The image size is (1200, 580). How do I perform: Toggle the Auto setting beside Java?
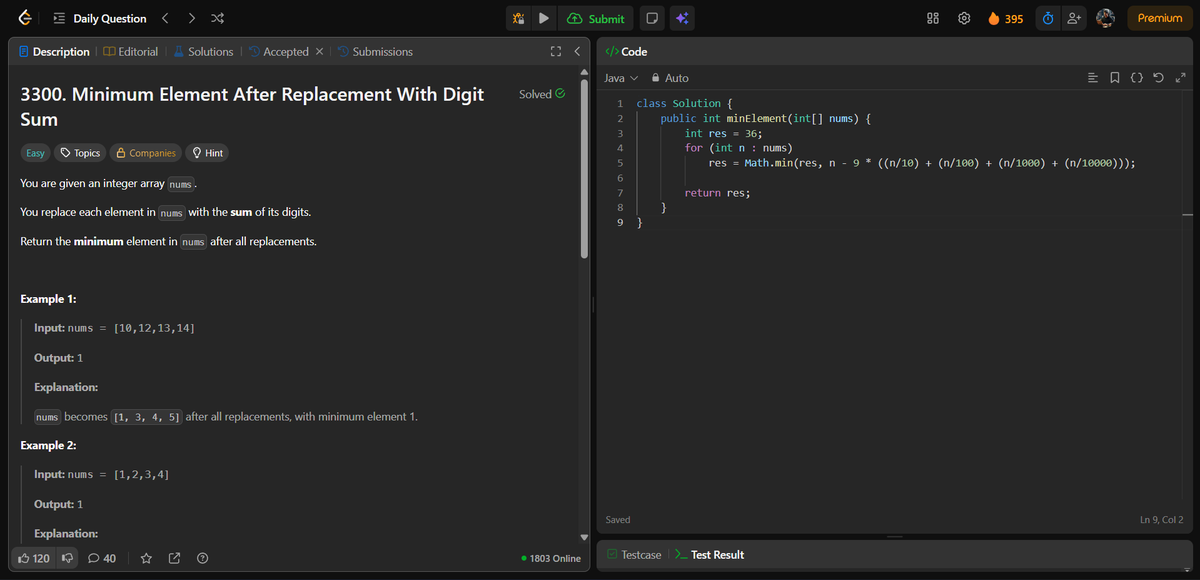coord(670,78)
